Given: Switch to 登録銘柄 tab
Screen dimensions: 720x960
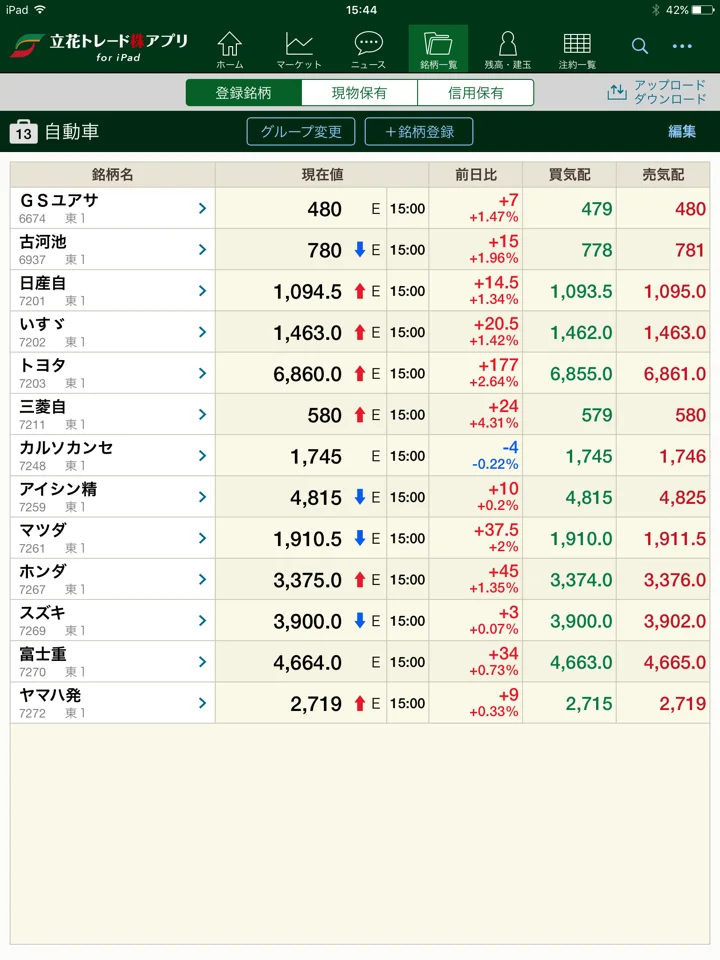Looking at the screenshot, I should 244,92.
